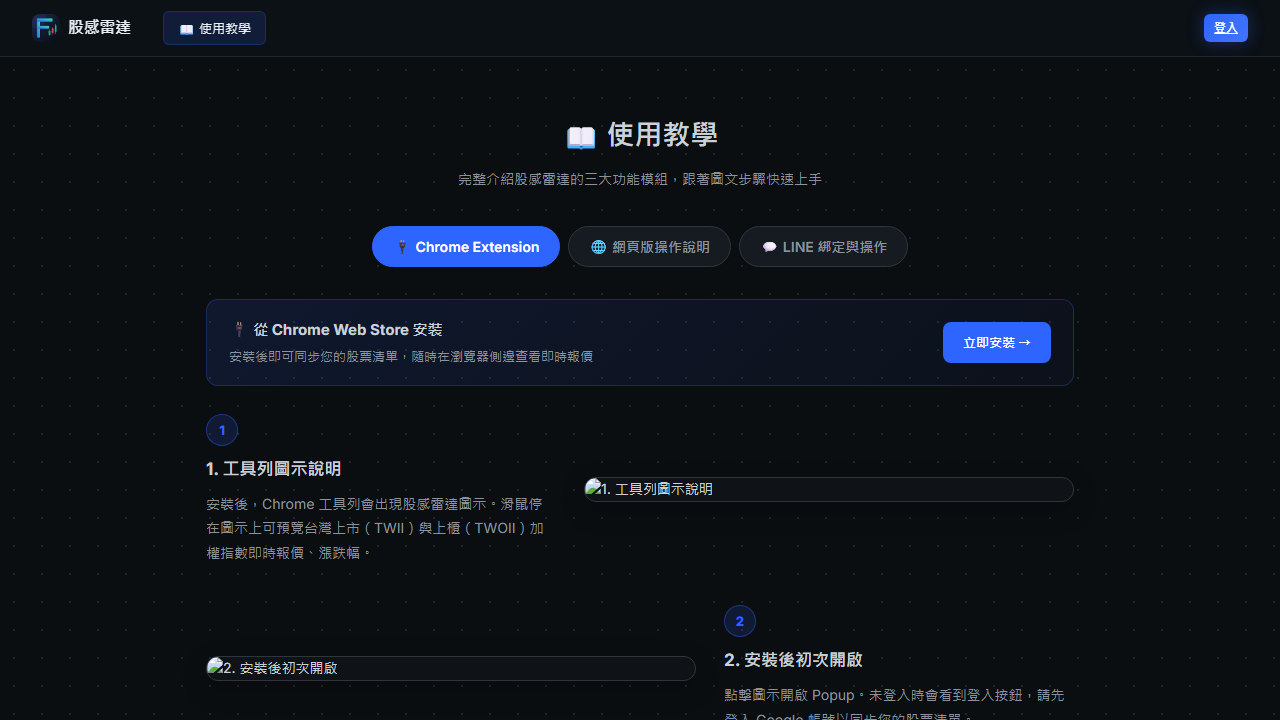Click the 登入 login button
1280x720 pixels.
point(1226,28)
